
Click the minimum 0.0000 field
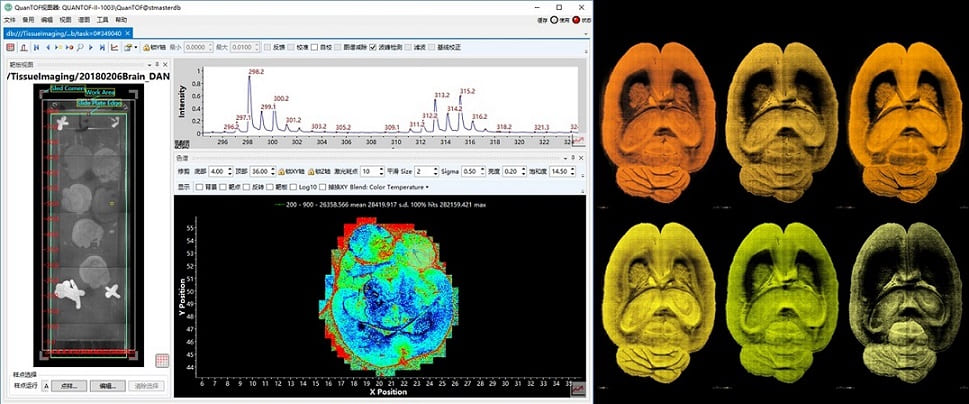(198, 48)
